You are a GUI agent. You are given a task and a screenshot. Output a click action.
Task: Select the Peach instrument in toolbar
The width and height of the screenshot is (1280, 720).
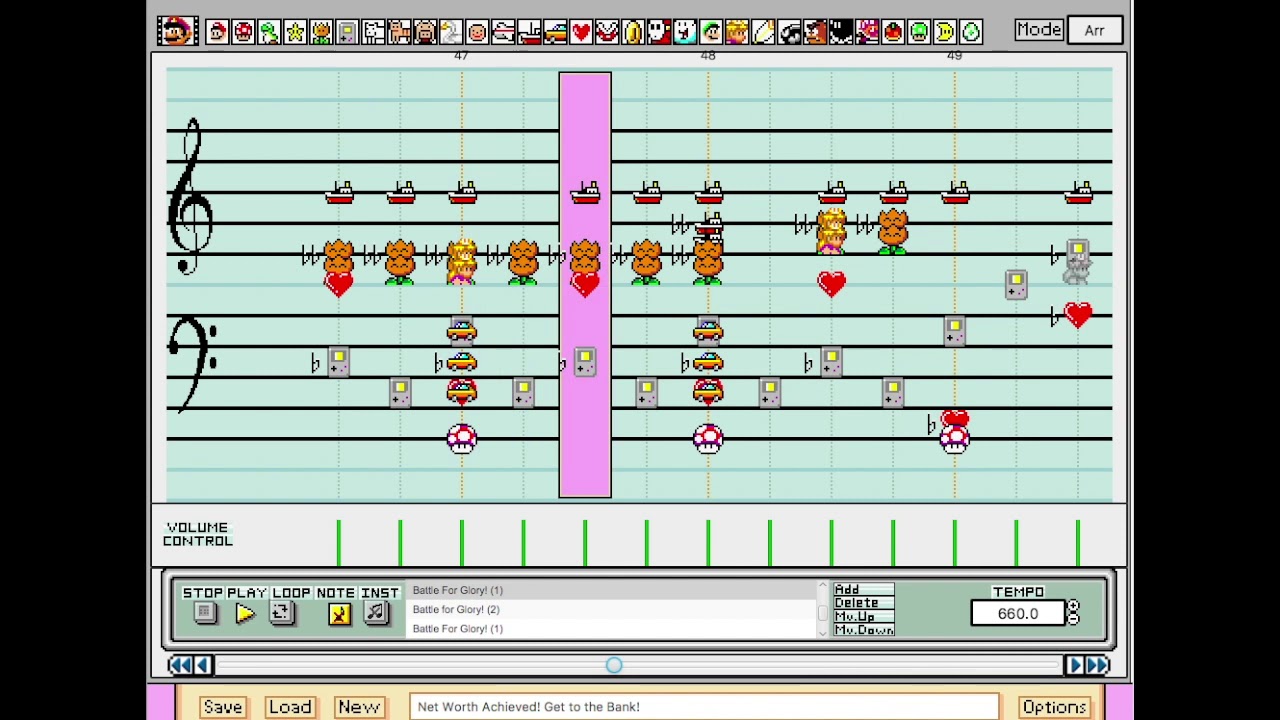[737, 32]
